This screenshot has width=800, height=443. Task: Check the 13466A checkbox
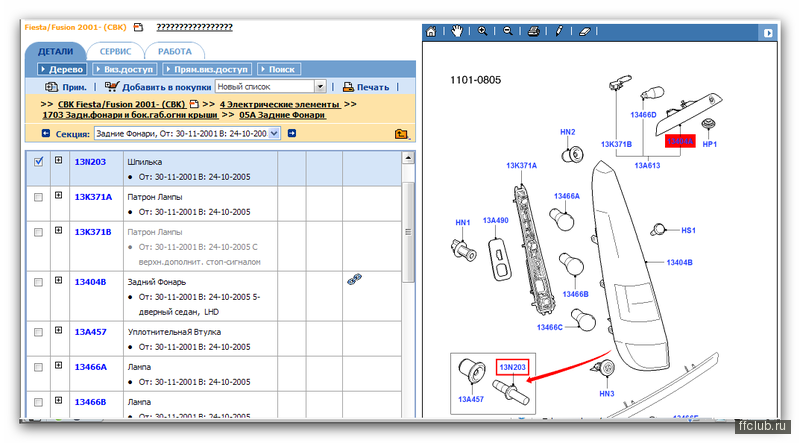pos(38,367)
